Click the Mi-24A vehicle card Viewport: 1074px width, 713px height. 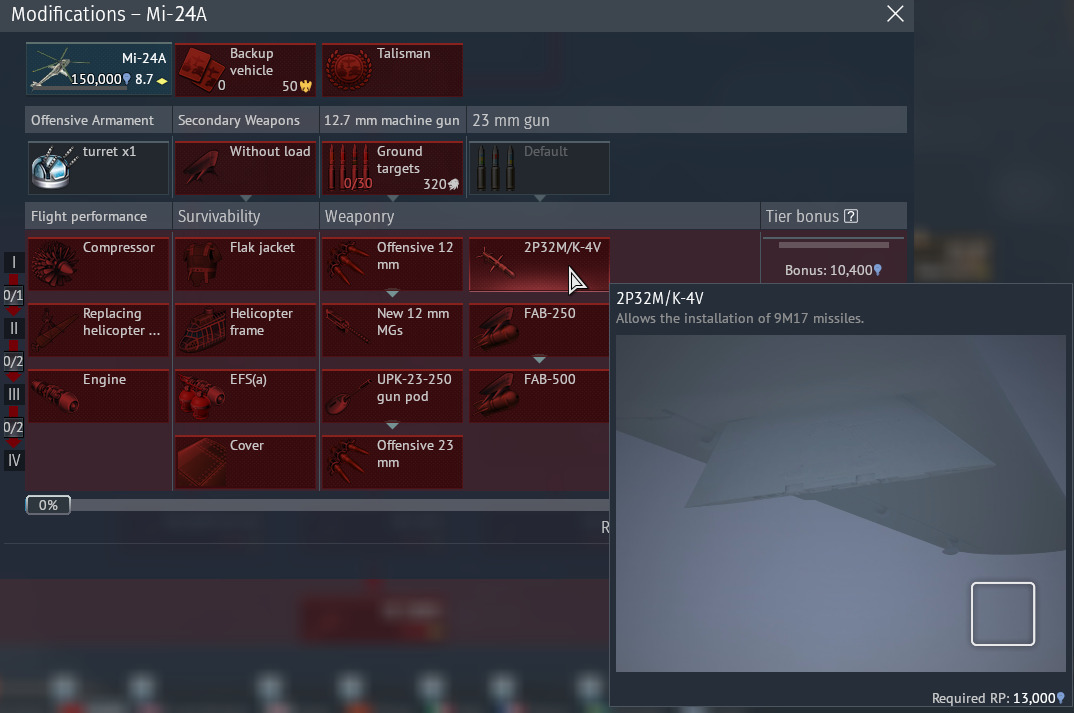[x=98, y=70]
